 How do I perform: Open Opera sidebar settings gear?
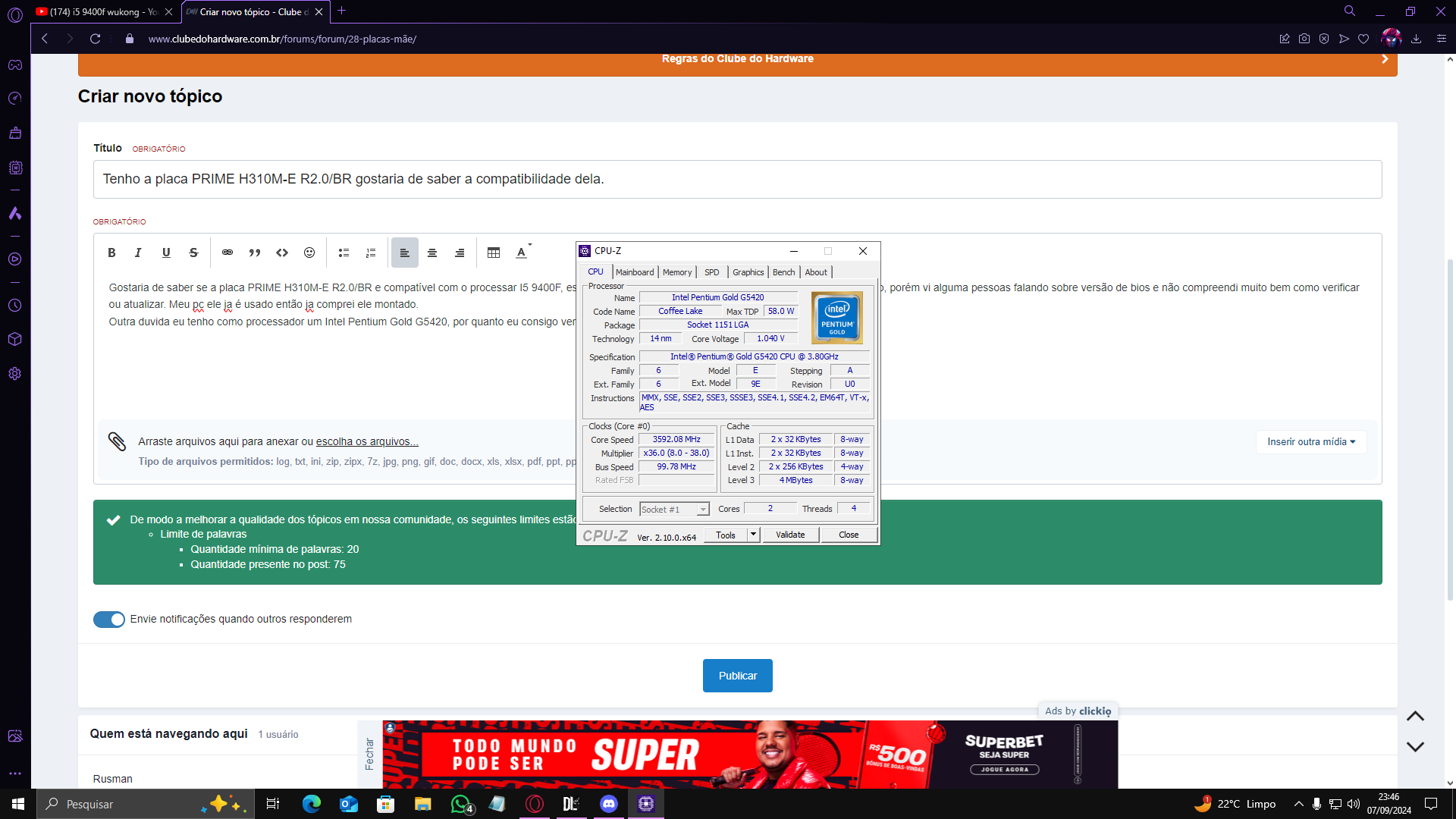[15, 373]
